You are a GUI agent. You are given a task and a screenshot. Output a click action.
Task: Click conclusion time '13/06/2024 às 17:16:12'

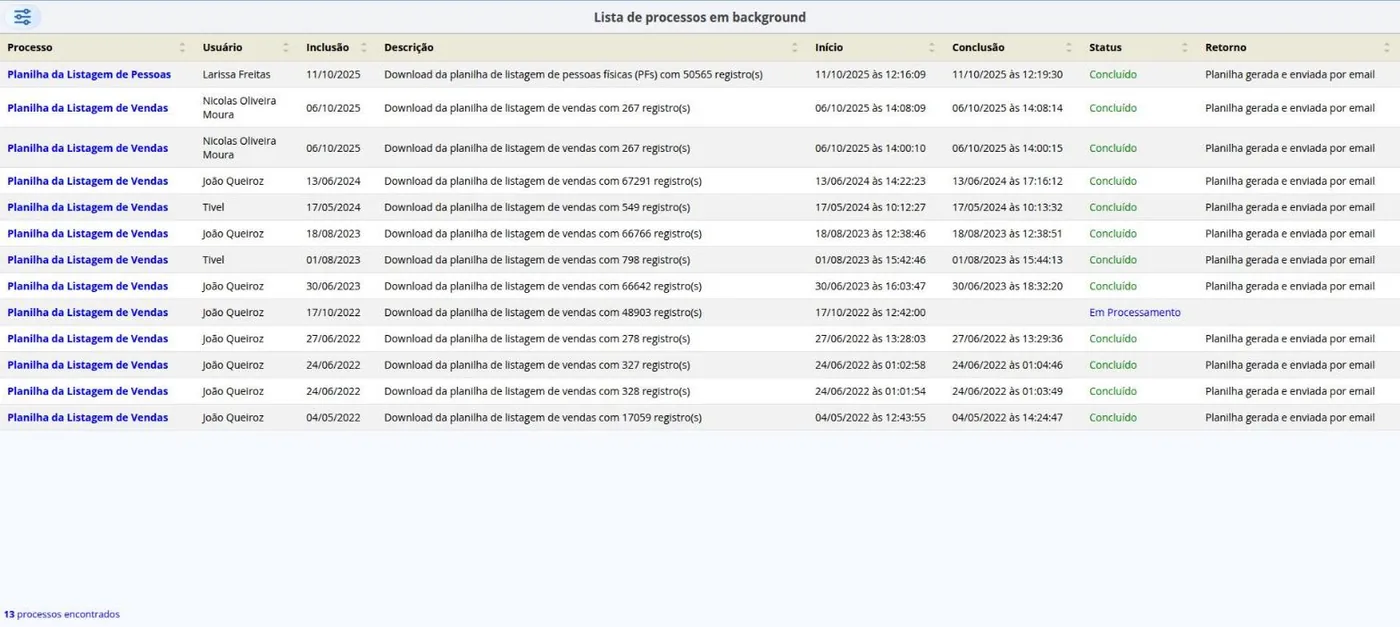click(x=1007, y=181)
